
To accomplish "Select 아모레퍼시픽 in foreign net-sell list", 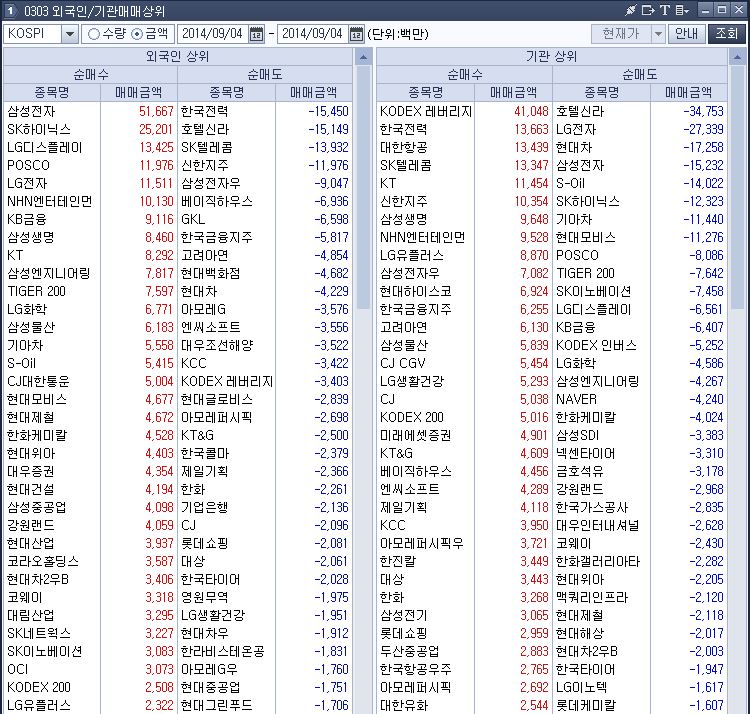I will point(217,417).
